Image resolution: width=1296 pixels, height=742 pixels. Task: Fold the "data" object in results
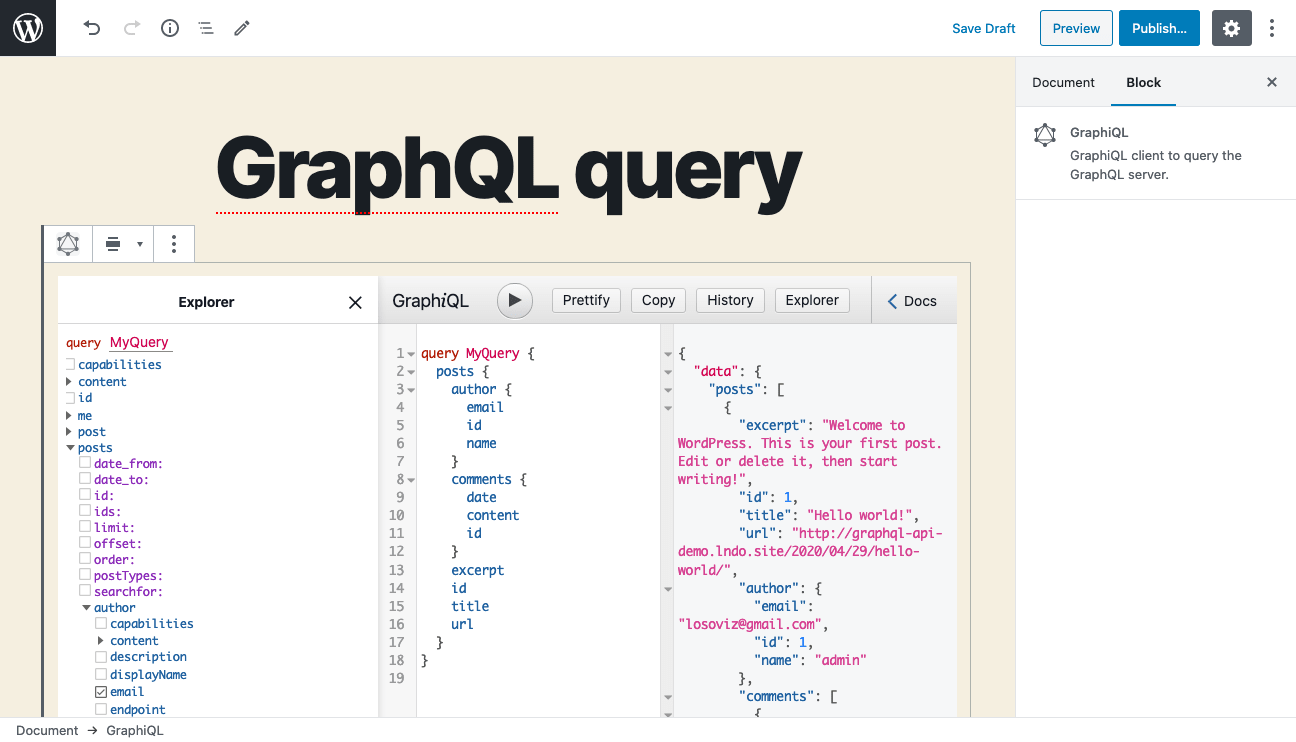pos(668,372)
